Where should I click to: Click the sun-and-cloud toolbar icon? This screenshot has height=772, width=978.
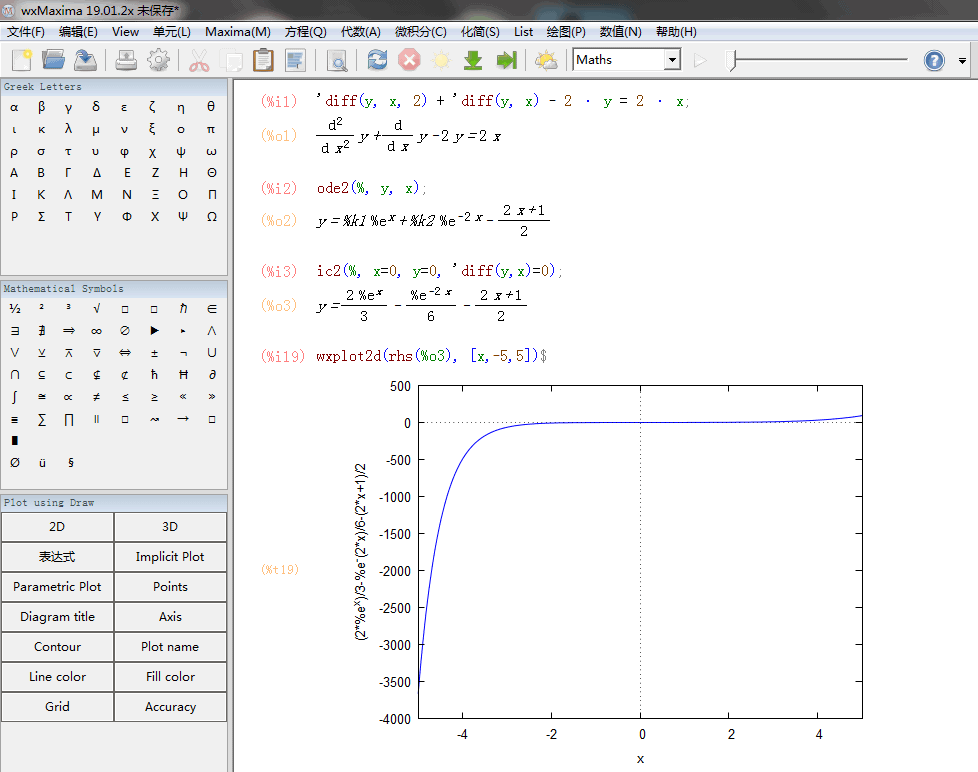(546, 60)
